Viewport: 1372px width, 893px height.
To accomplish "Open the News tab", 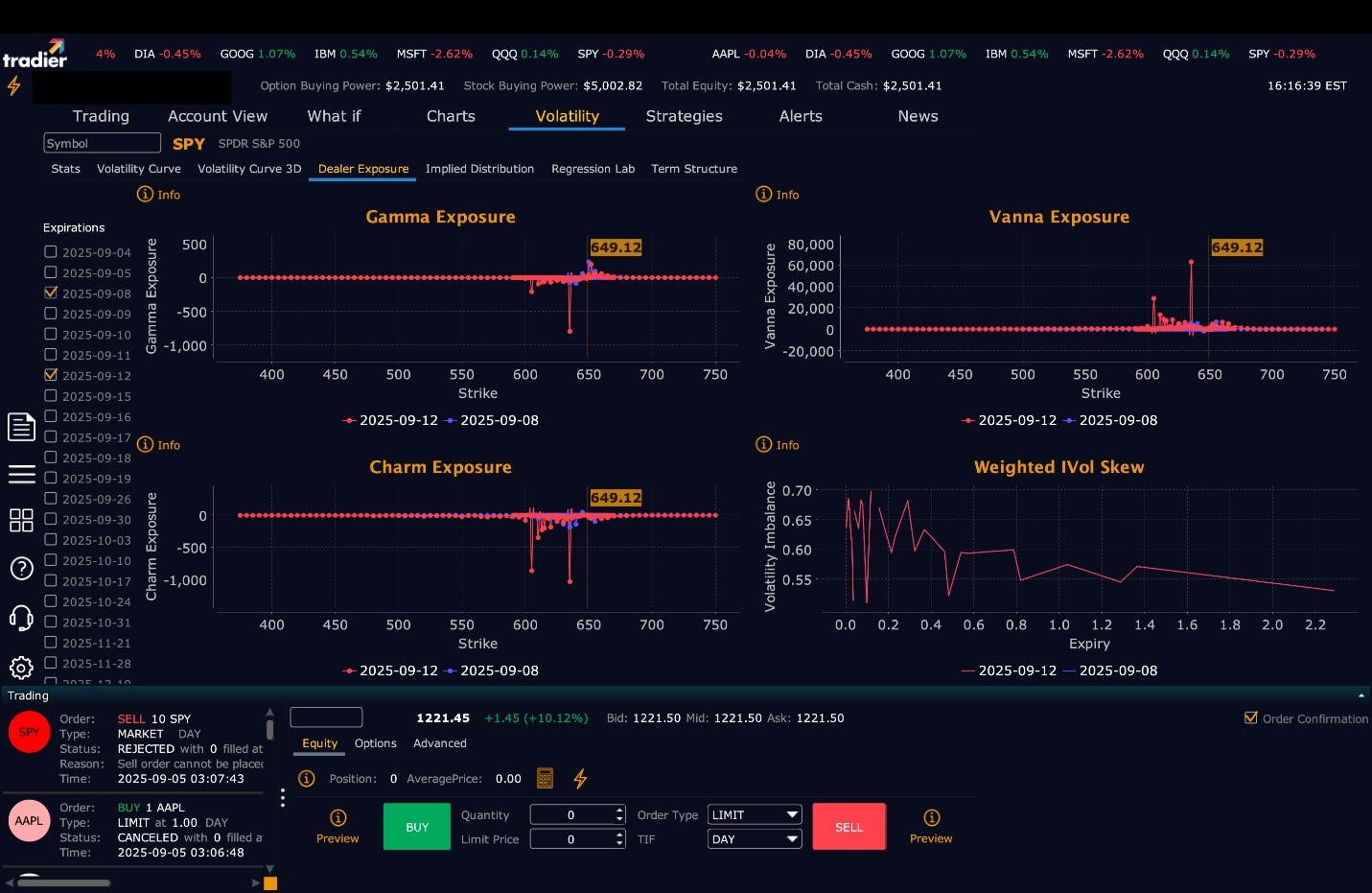I will [x=918, y=116].
